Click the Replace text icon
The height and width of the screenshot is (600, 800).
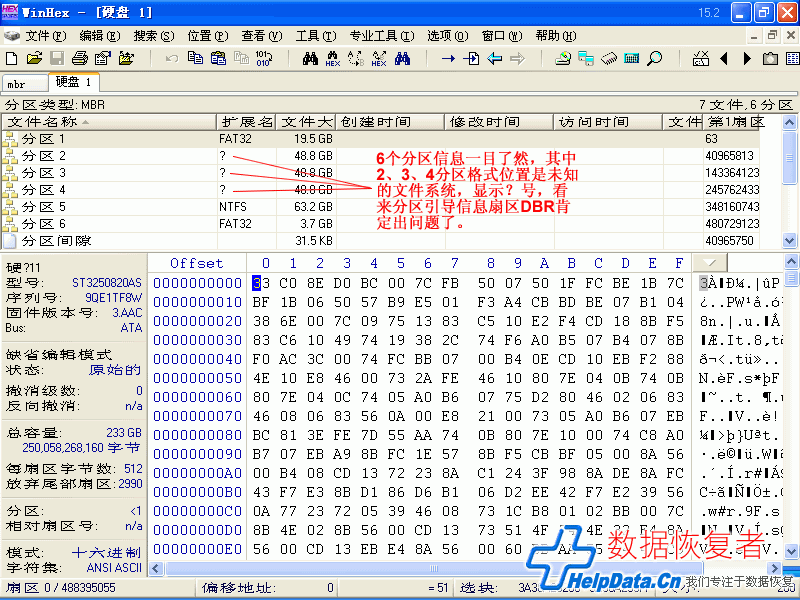point(356,58)
